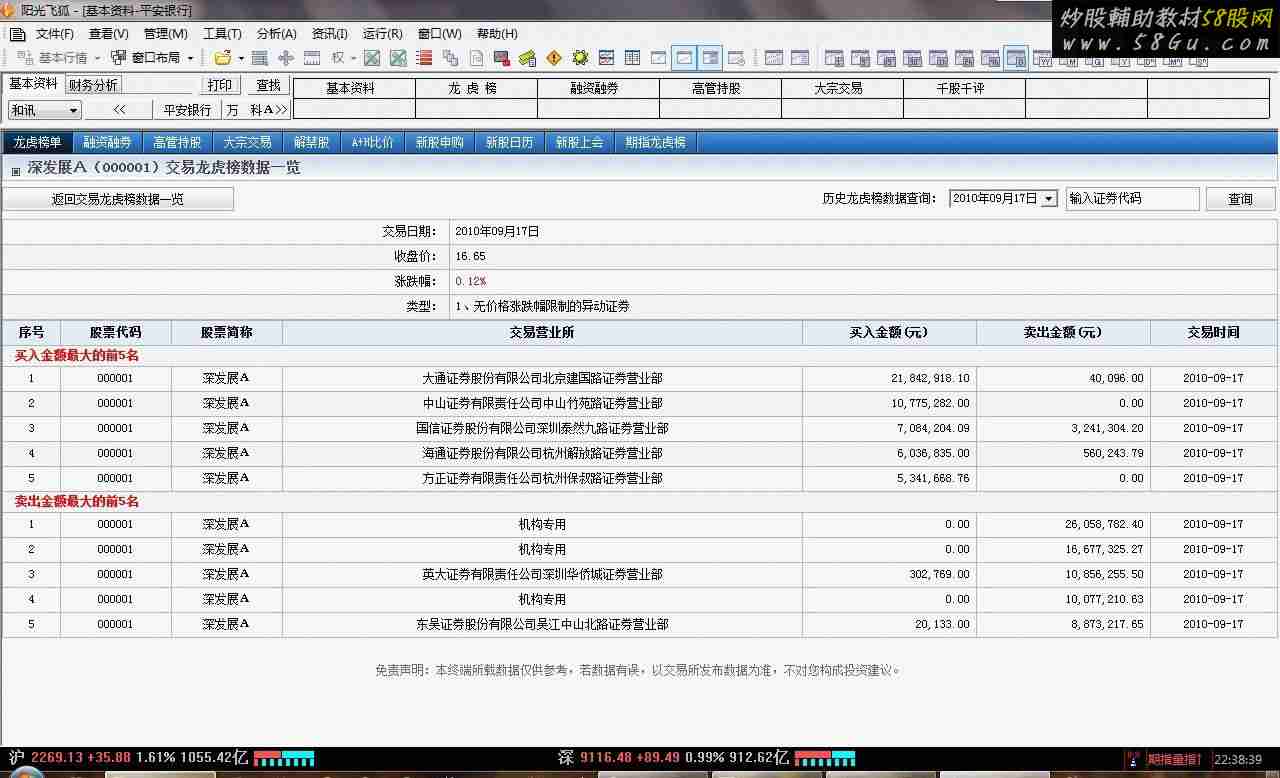
Task: Click the Q period chart icon
Action: pos(1097,62)
